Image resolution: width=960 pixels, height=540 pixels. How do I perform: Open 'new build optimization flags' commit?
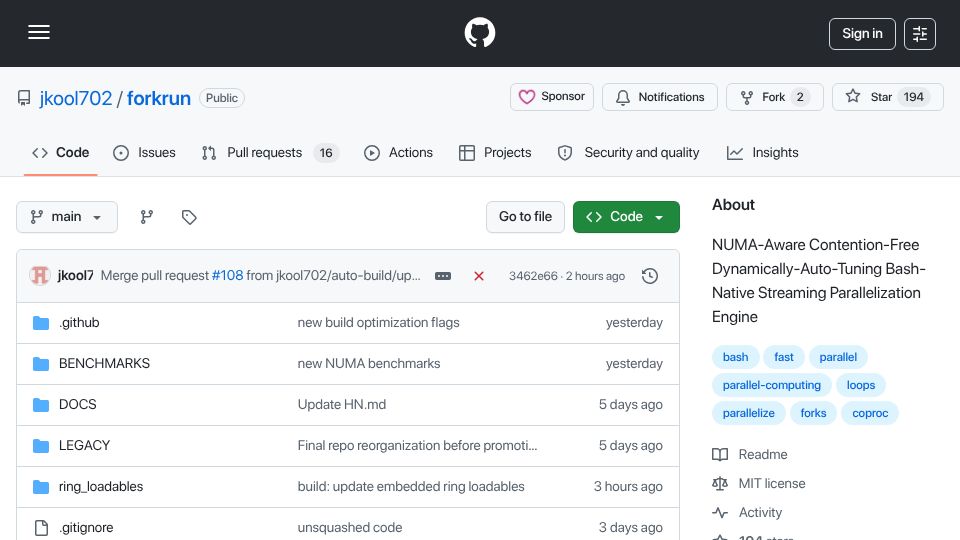pyautogui.click(x=378, y=323)
